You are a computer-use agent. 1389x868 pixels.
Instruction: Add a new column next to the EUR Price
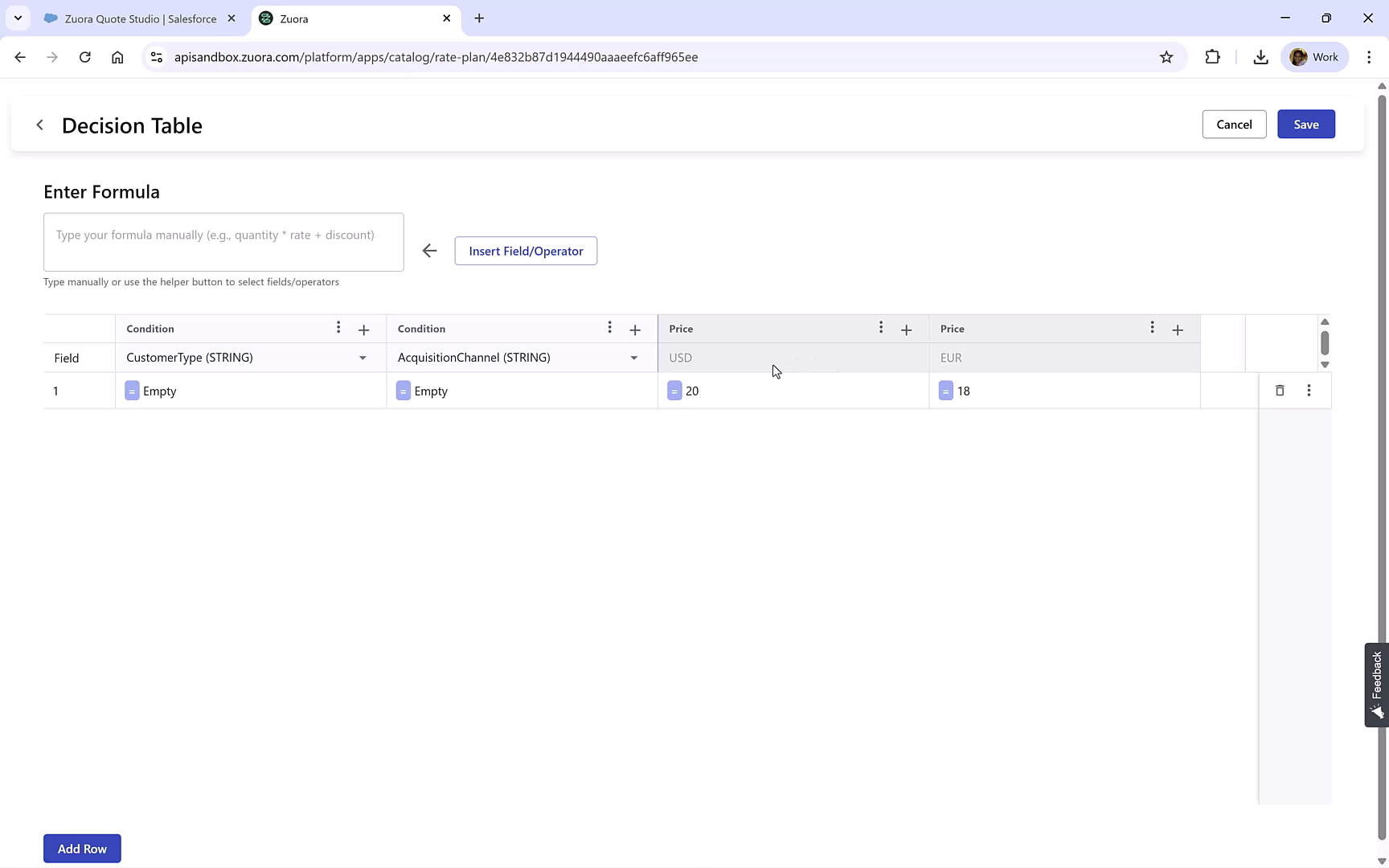coord(1178,330)
